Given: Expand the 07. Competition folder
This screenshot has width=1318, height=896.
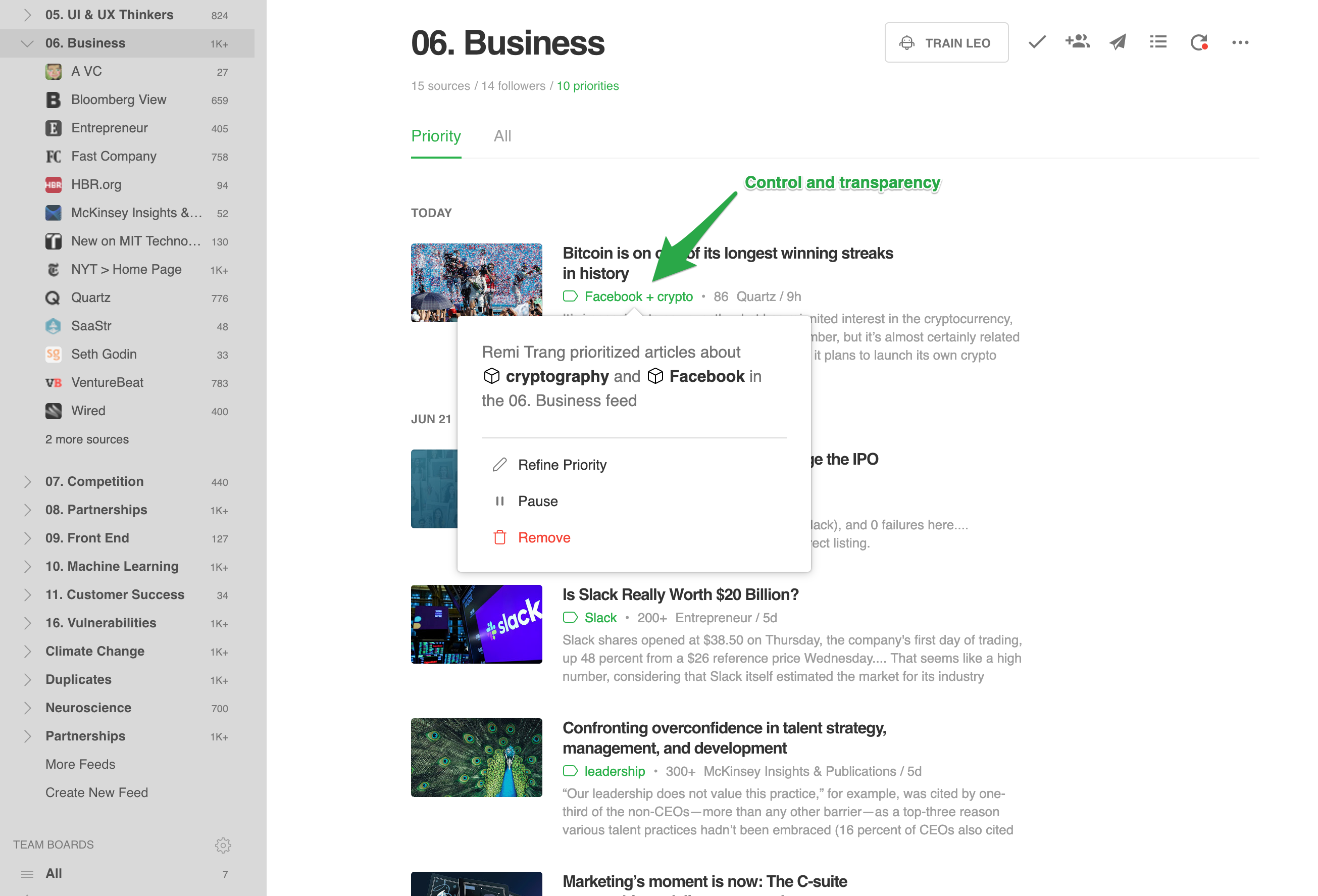Looking at the screenshot, I should (27, 481).
